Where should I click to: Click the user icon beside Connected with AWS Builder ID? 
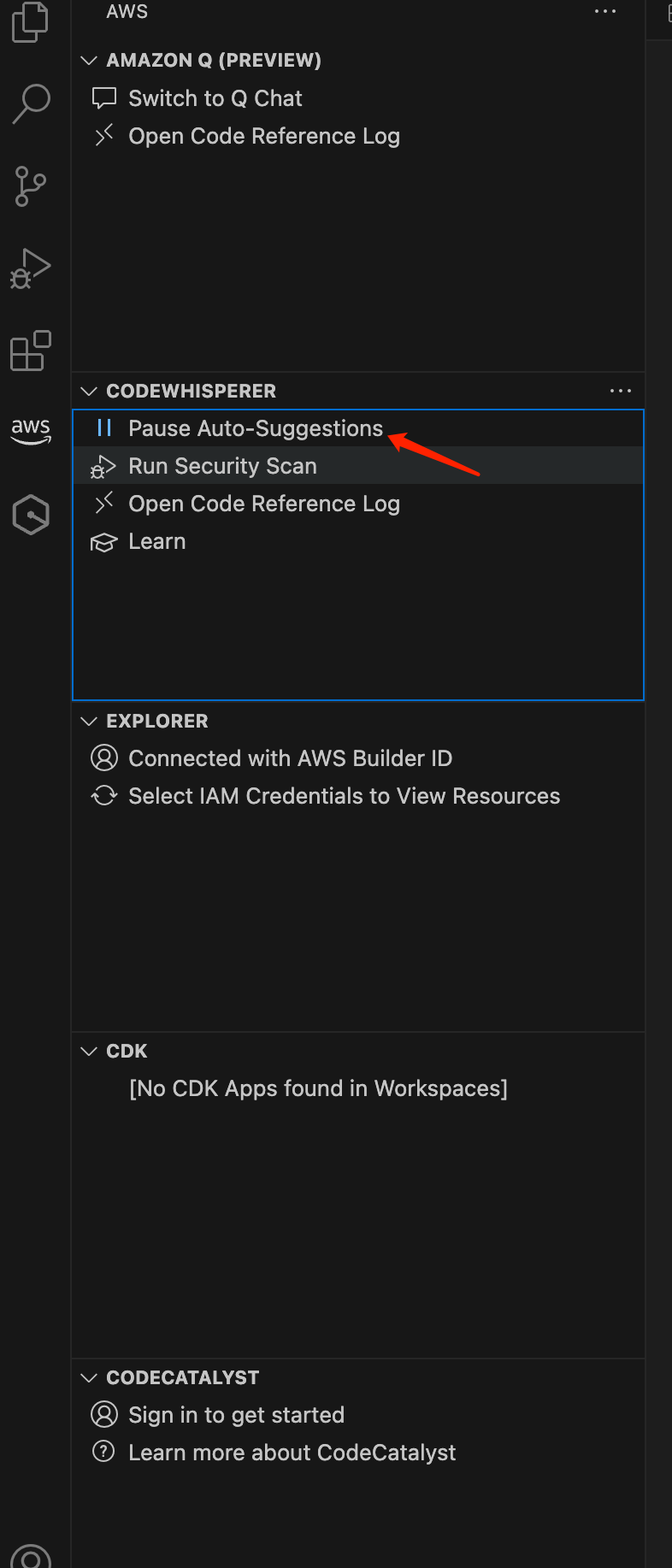point(104,757)
